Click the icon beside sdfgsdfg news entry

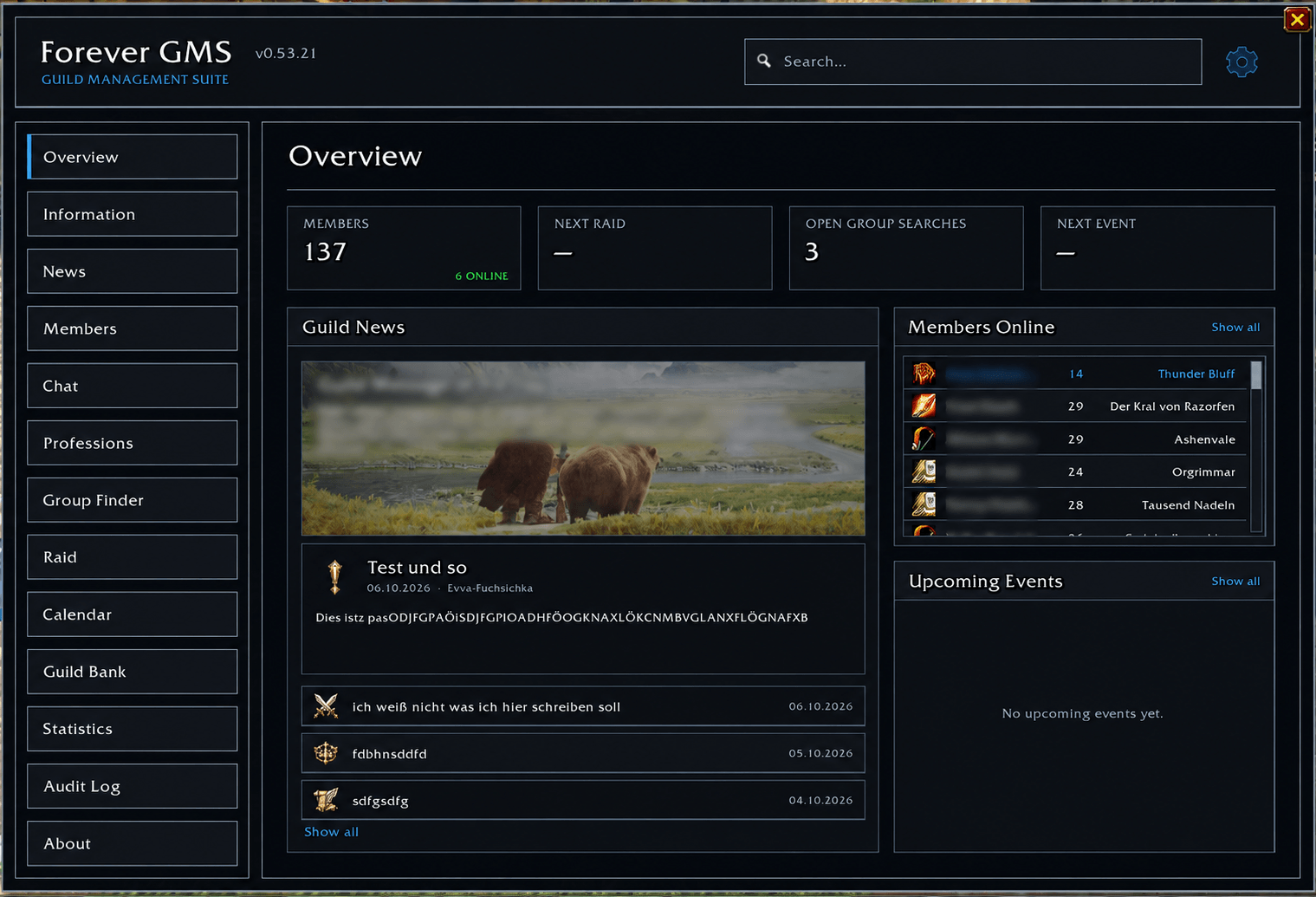(326, 800)
